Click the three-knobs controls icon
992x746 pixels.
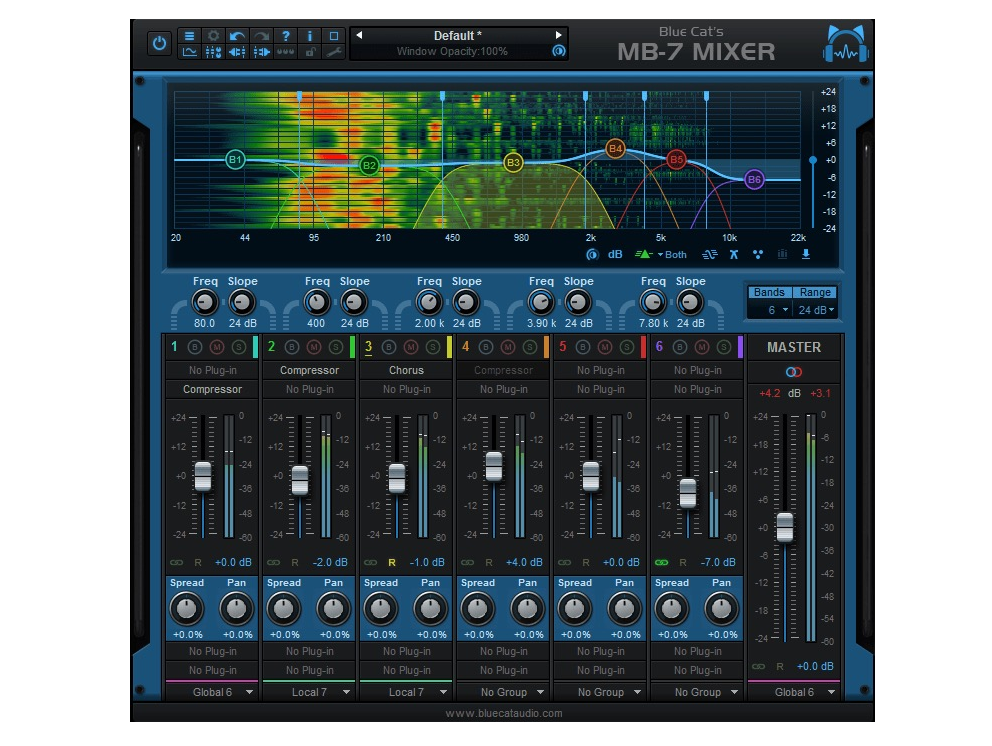285,53
